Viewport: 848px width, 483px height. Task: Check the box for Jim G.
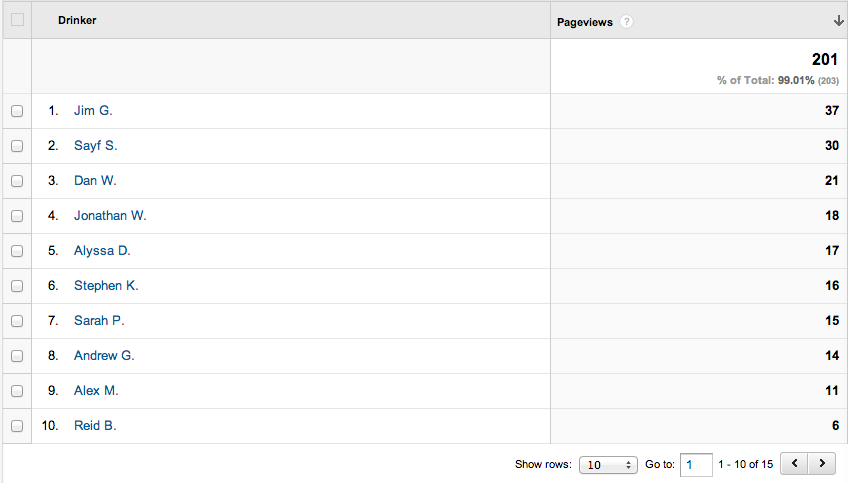[17, 111]
